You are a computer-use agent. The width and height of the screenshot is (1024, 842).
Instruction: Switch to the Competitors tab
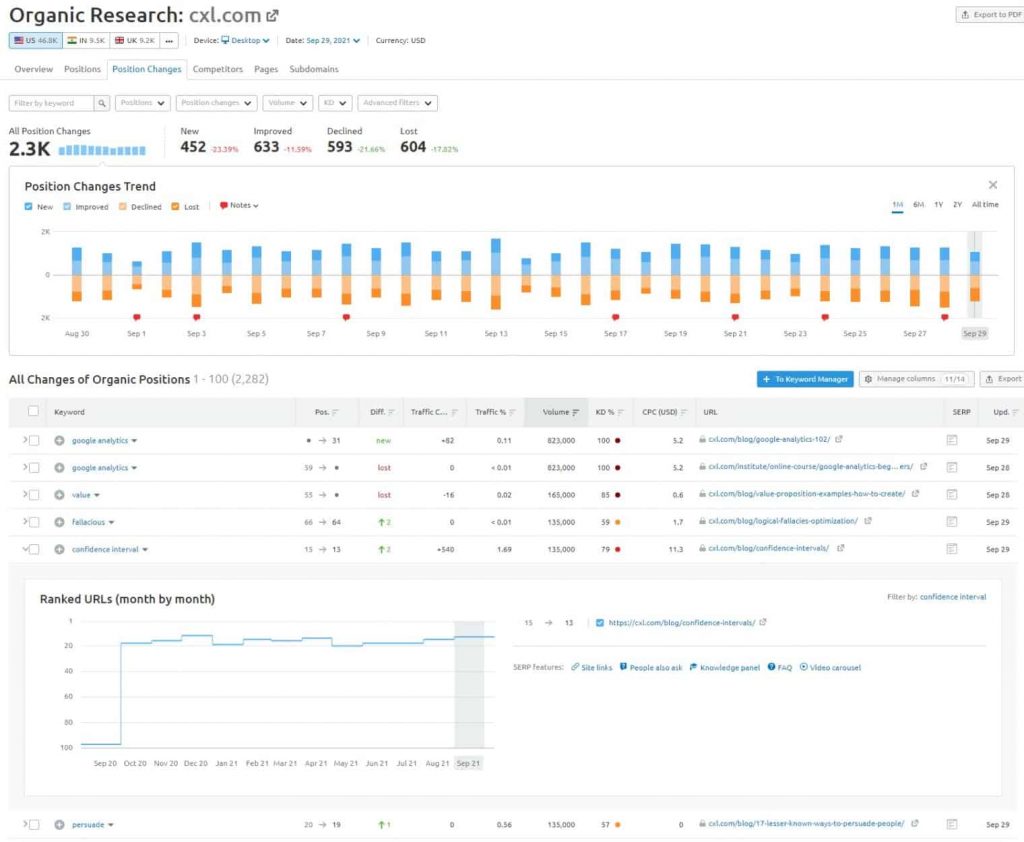[217, 69]
